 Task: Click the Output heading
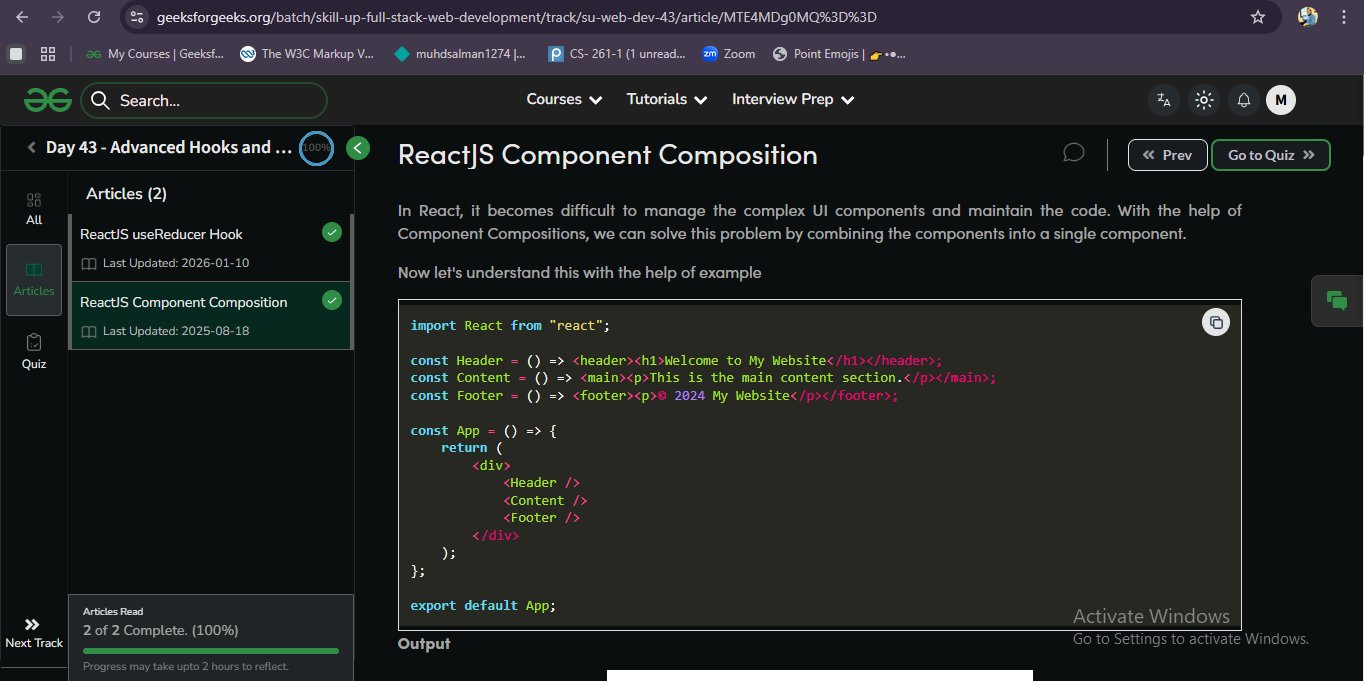(424, 643)
